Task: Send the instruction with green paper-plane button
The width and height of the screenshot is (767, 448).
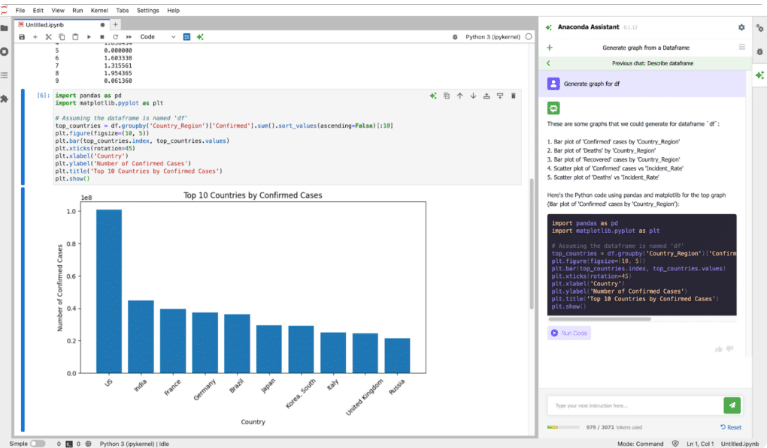Action: [732, 405]
